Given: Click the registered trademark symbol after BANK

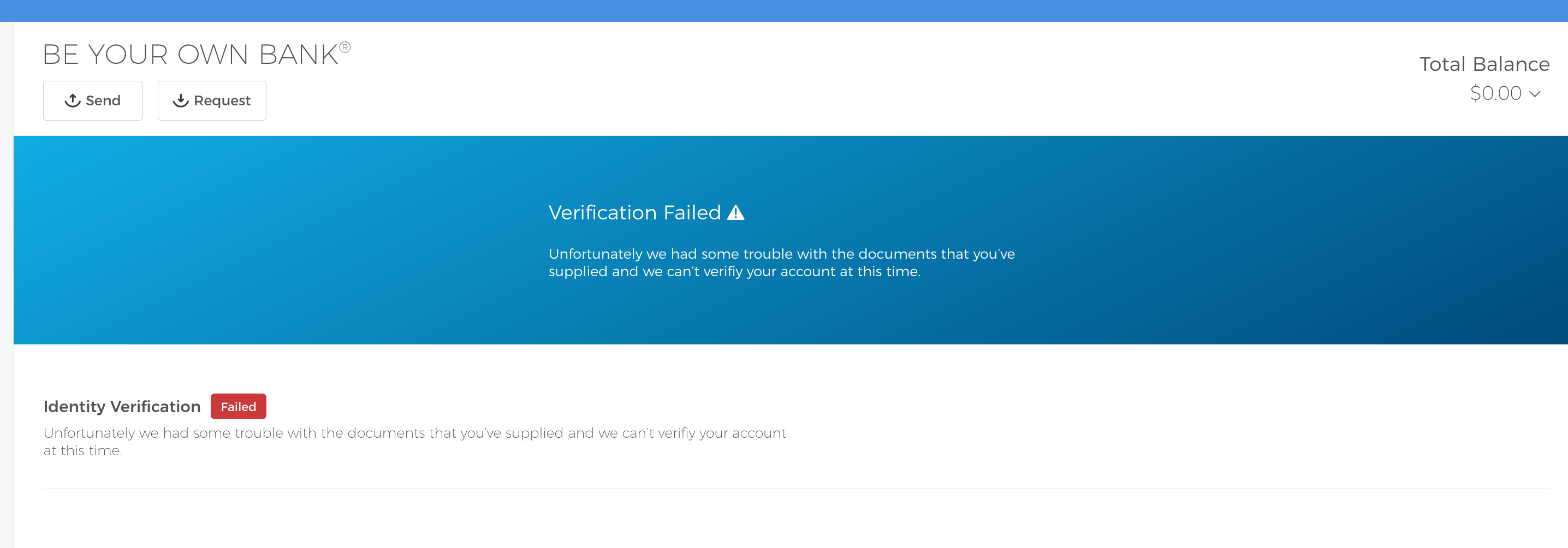Looking at the screenshot, I should pyautogui.click(x=345, y=47).
